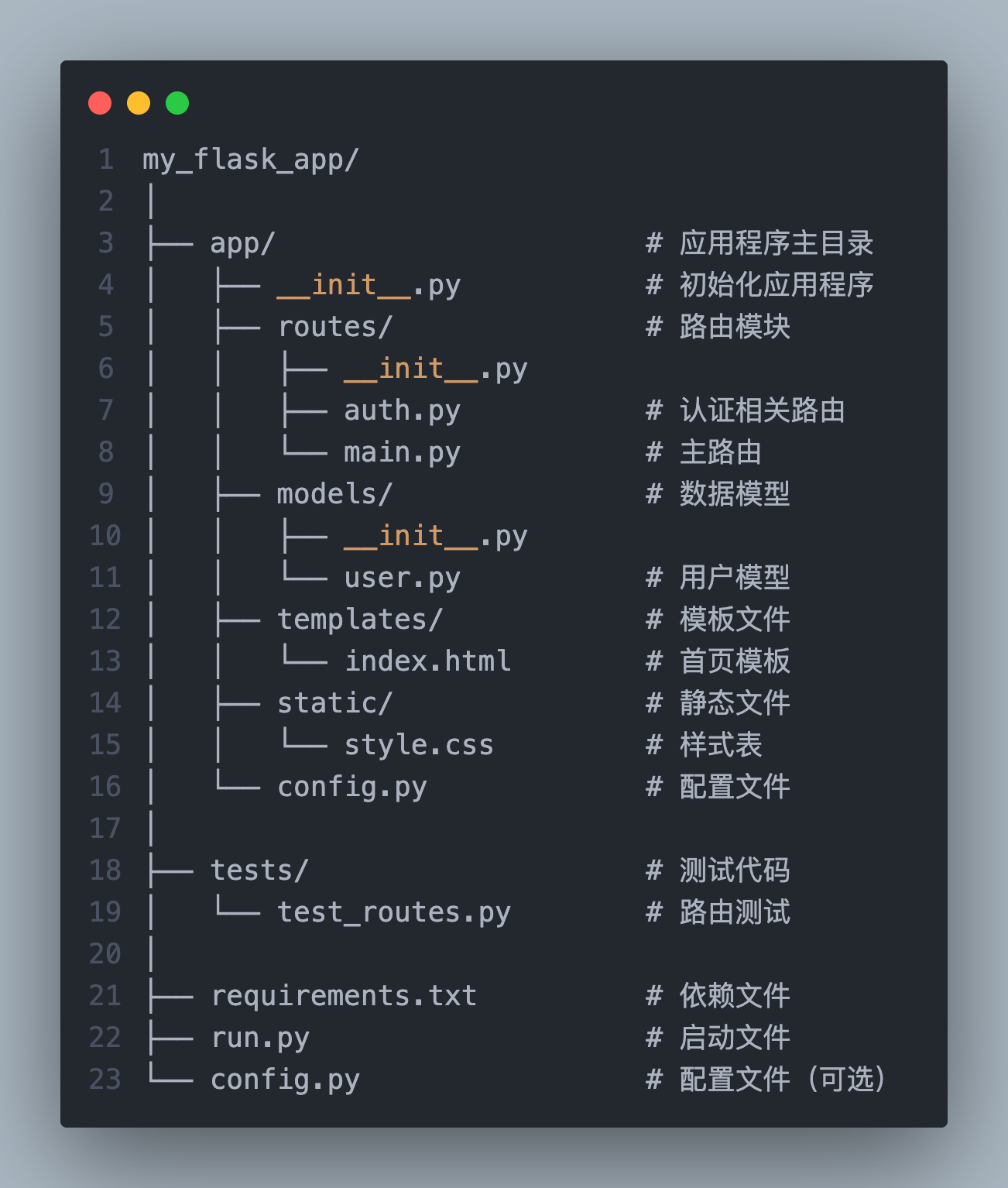Select the my_flask_app/ root folder text
Screen dimensions: 1008x1188
pos(251,160)
